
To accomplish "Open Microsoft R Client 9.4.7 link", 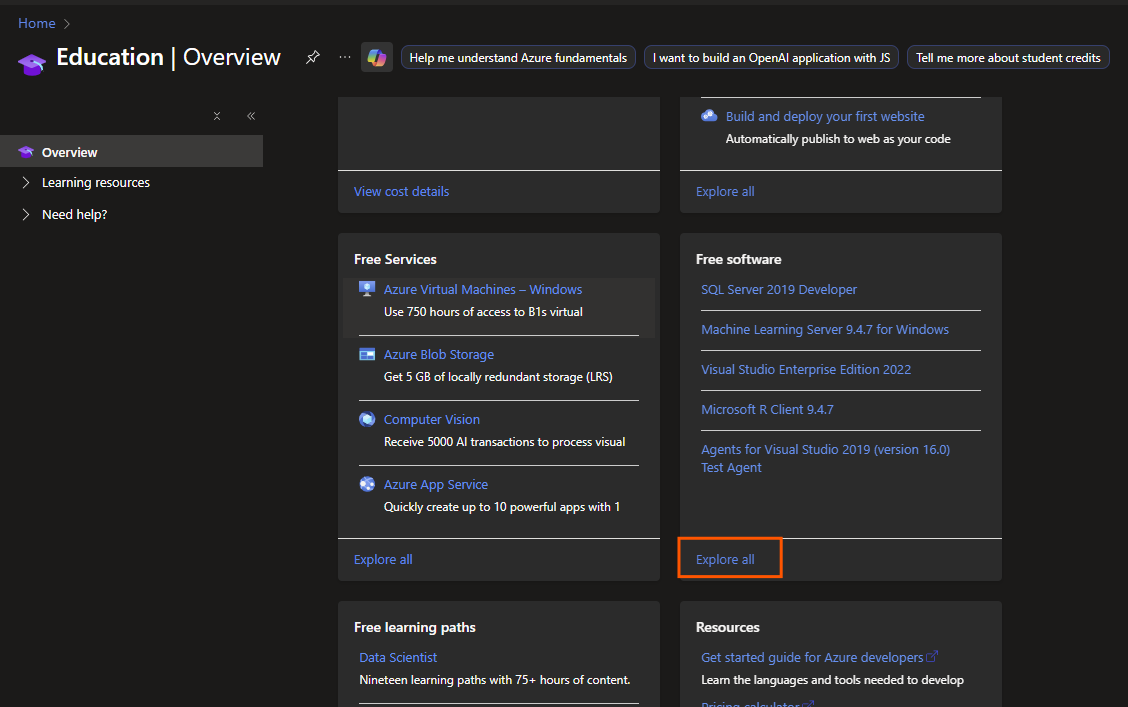I will click(768, 409).
